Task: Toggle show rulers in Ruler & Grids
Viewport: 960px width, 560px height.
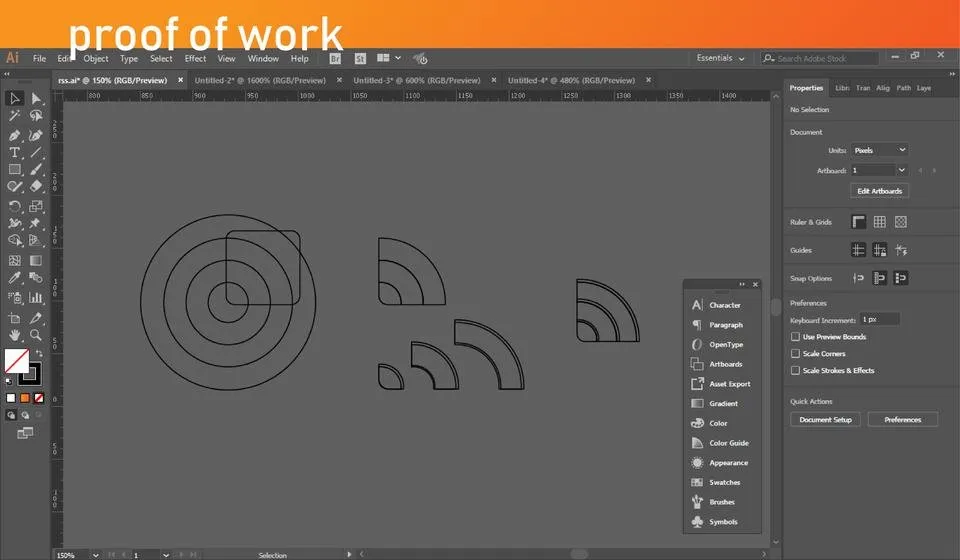Action: point(858,222)
